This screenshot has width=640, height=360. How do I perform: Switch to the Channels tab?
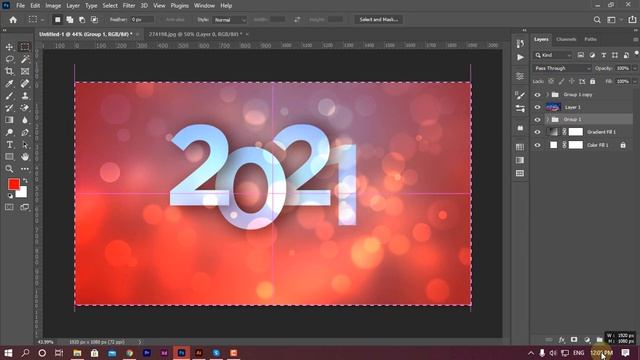566,40
